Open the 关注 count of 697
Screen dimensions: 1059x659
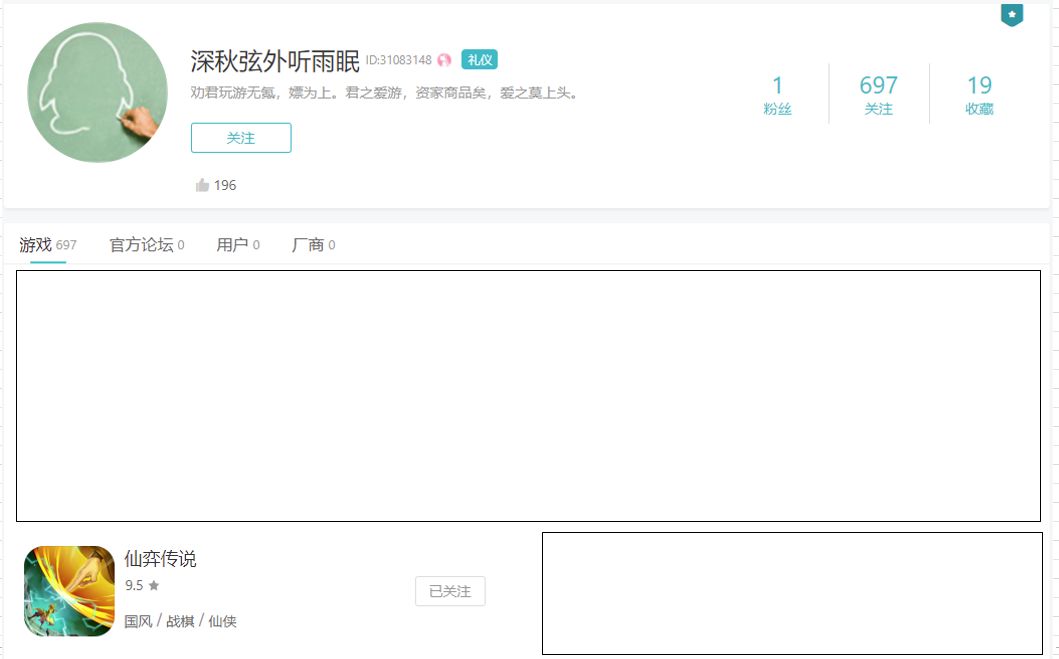879,95
